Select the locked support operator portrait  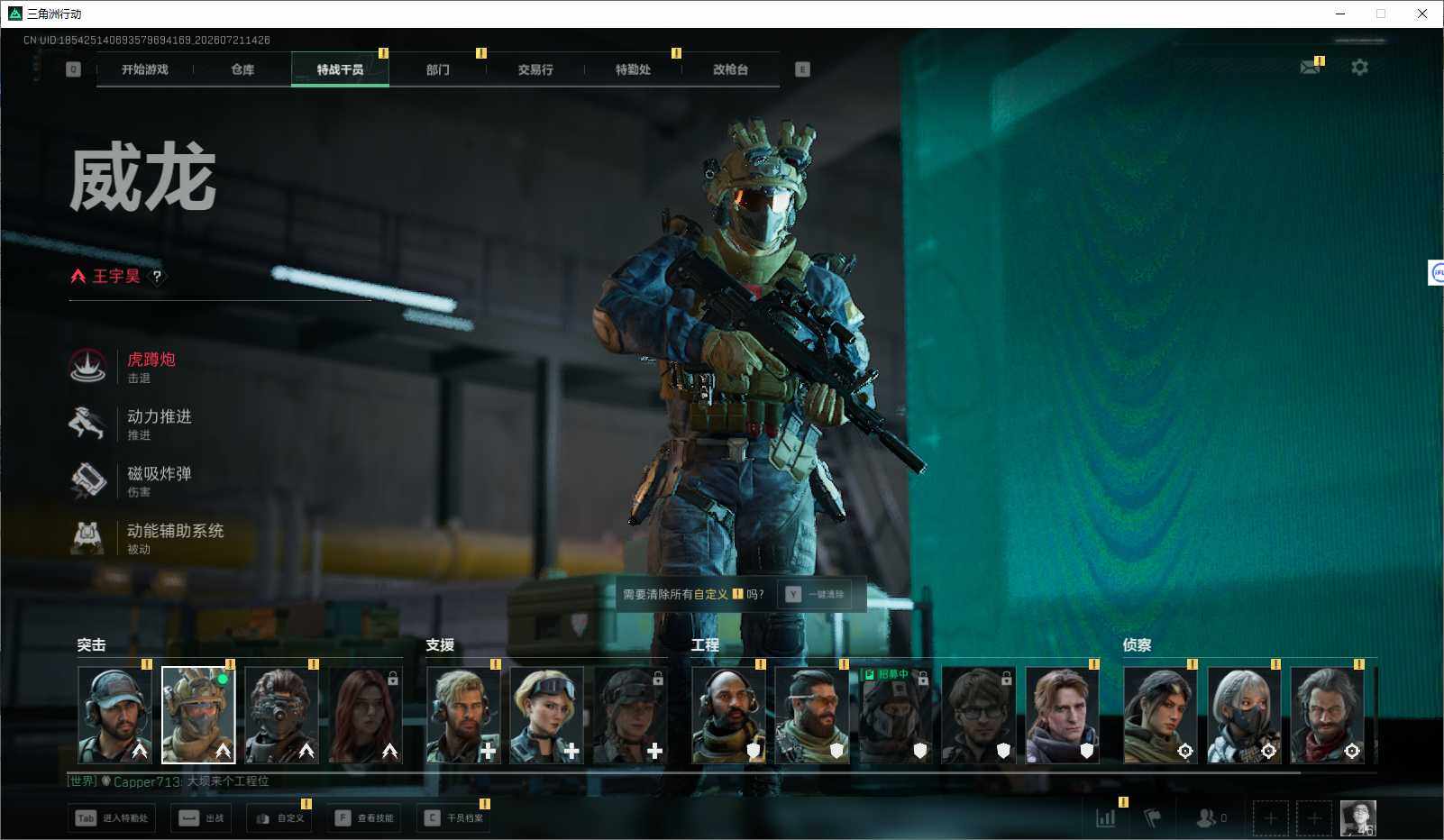point(630,715)
